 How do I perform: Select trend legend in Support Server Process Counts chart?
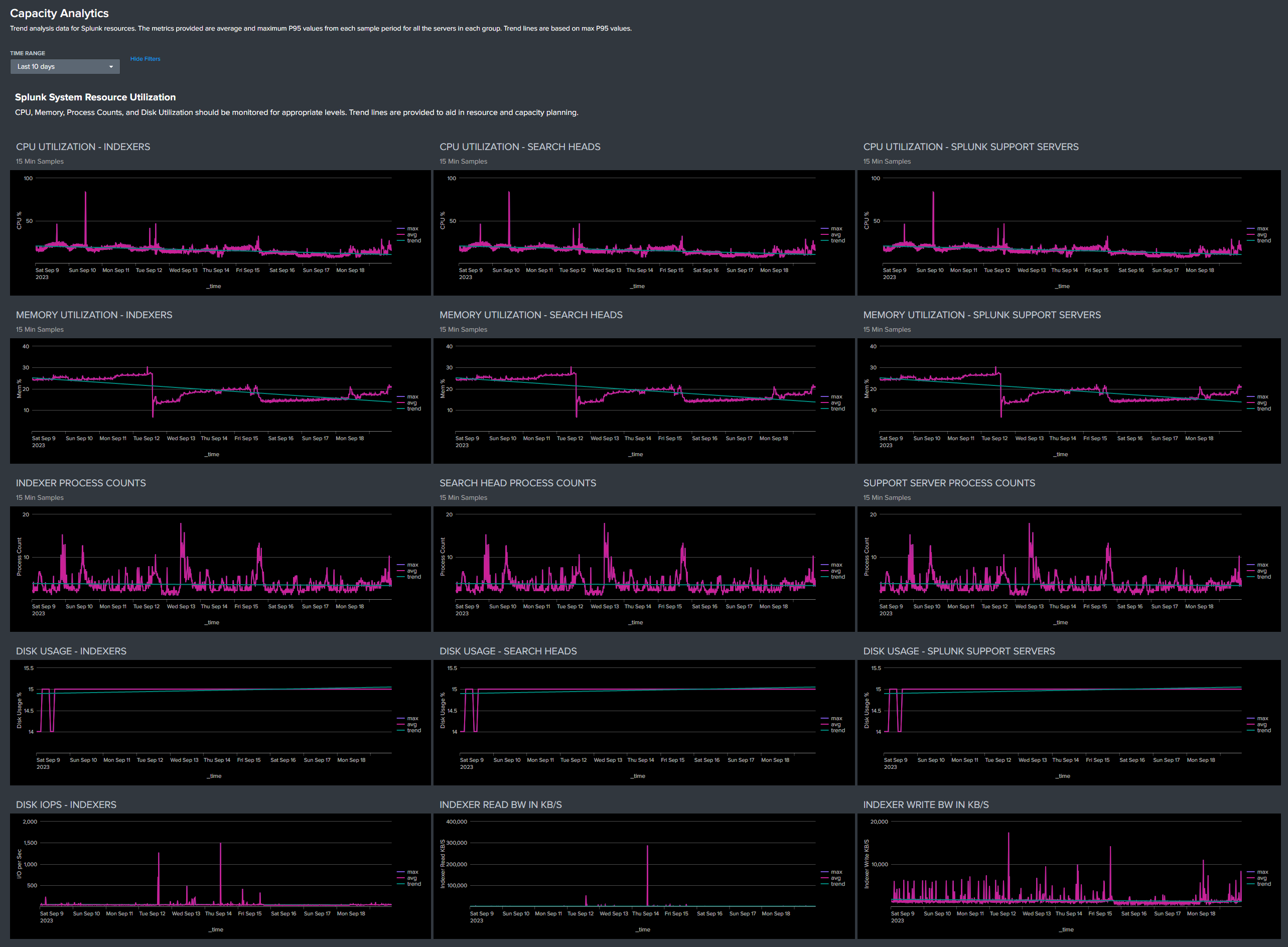coord(1259,577)
